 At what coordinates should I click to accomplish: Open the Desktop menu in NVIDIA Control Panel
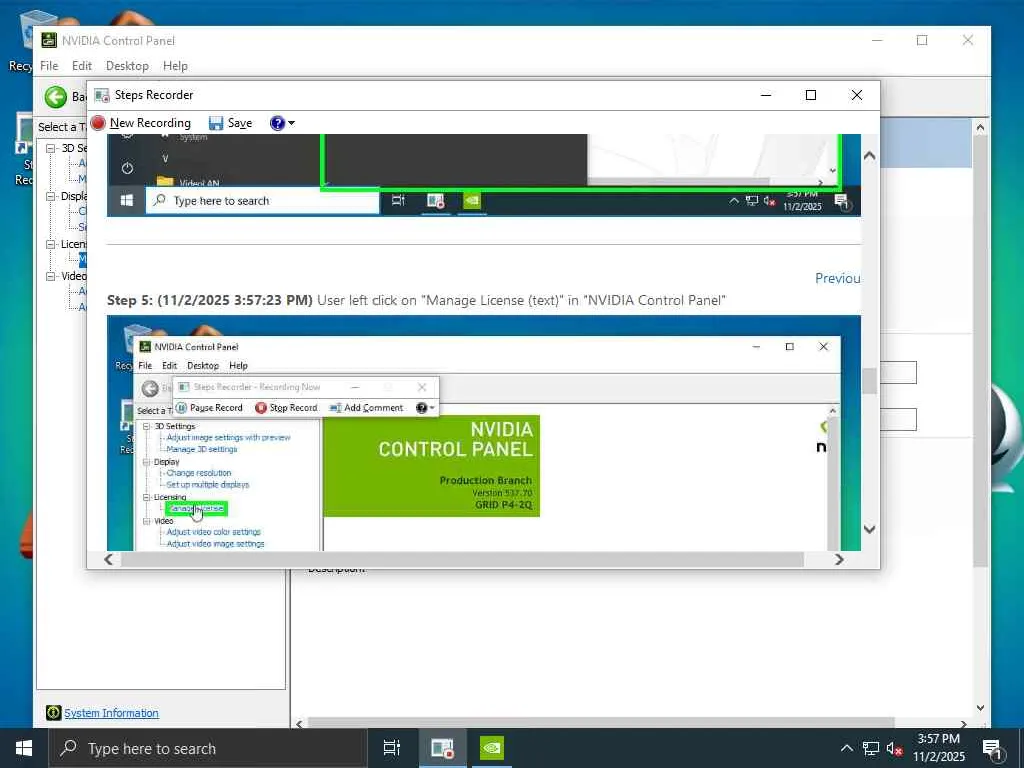coord(127,66)
